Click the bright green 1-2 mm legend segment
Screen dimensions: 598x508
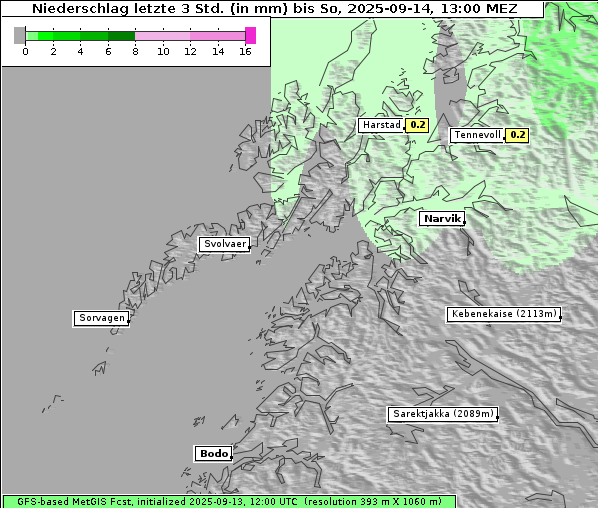(46, 36)
